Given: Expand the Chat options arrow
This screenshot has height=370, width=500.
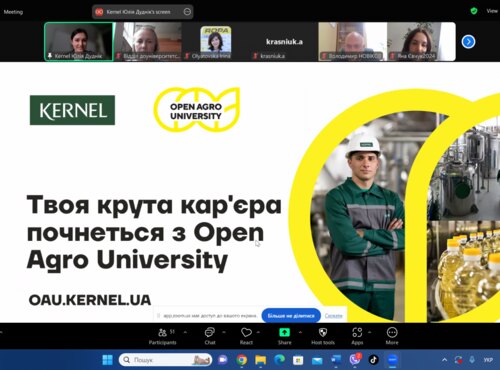Looking at the screenshot, I should click(224, 332).
